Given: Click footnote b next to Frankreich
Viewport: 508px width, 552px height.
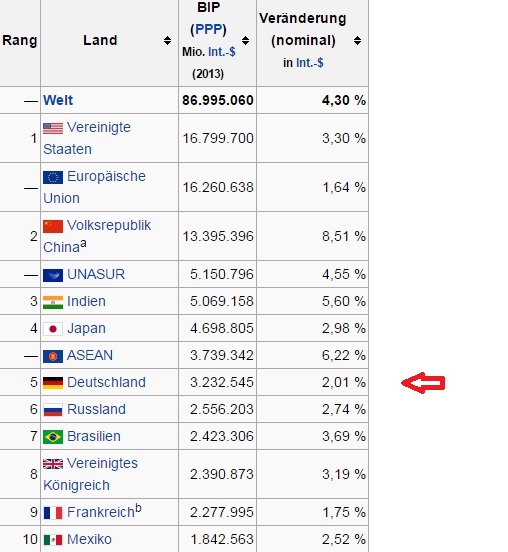Looking at the screenshot, I should (138, 508).
